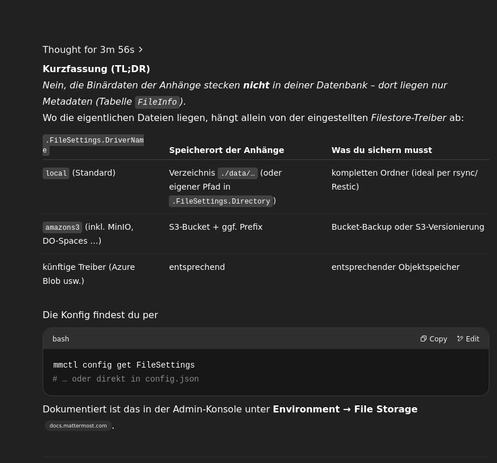Expand the 'Thought for 3m 56s' section
Screen dimensions: 497x463
pos(92,50)
